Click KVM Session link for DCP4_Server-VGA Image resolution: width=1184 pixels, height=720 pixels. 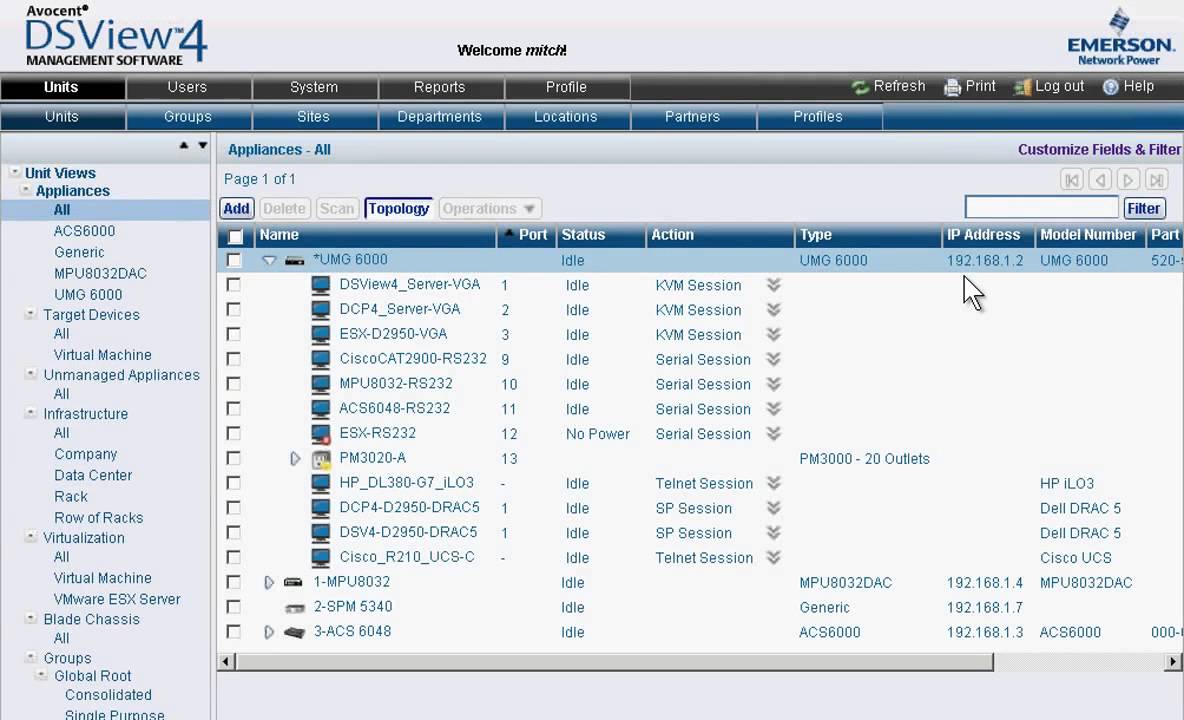coord(698,310)
